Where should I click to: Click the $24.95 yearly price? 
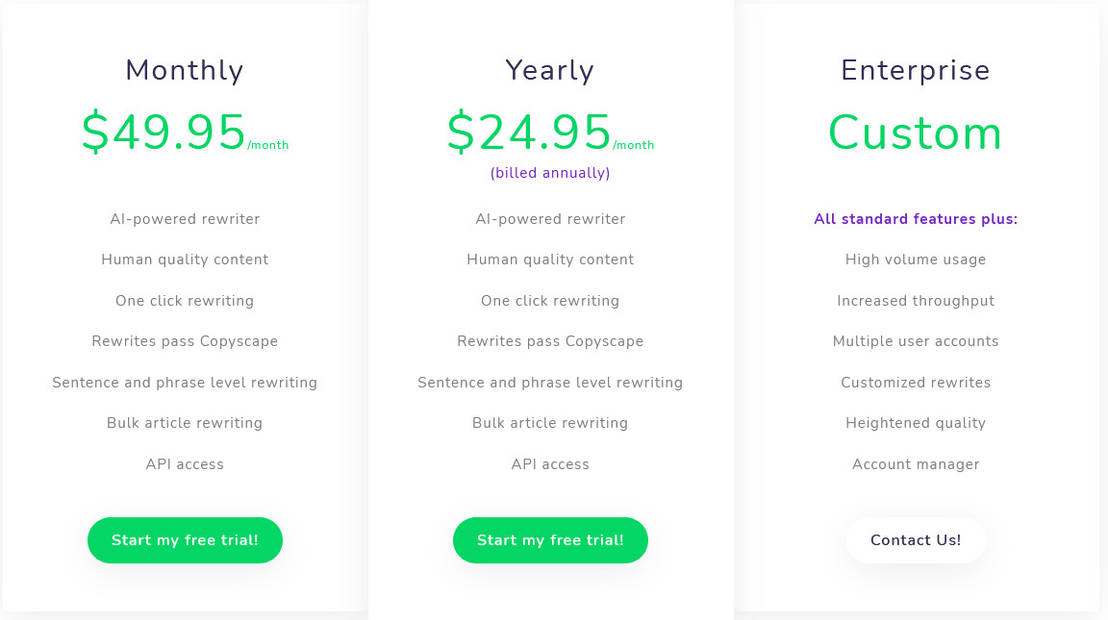[530, 132]
